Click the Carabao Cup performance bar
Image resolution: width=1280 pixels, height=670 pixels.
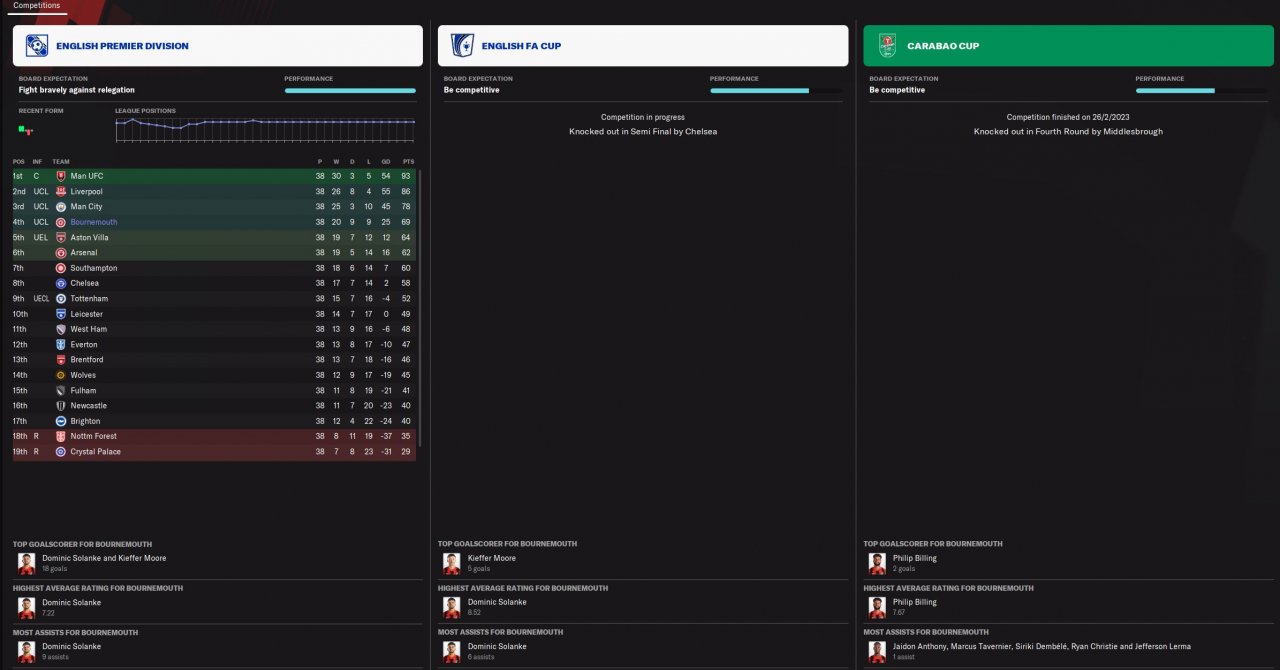pyautogui.click(x=1201, y=91)
